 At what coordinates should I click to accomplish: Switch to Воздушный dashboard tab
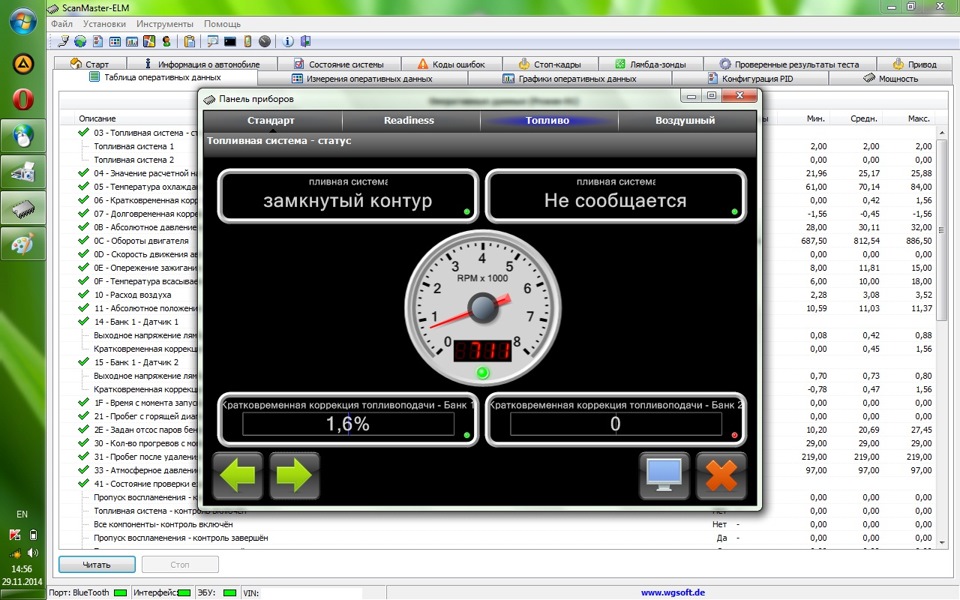[686, 121]
